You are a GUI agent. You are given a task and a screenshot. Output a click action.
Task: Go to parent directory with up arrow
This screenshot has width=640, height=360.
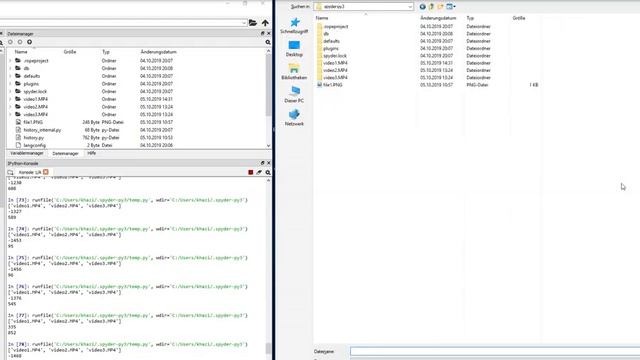coord(265,23)
